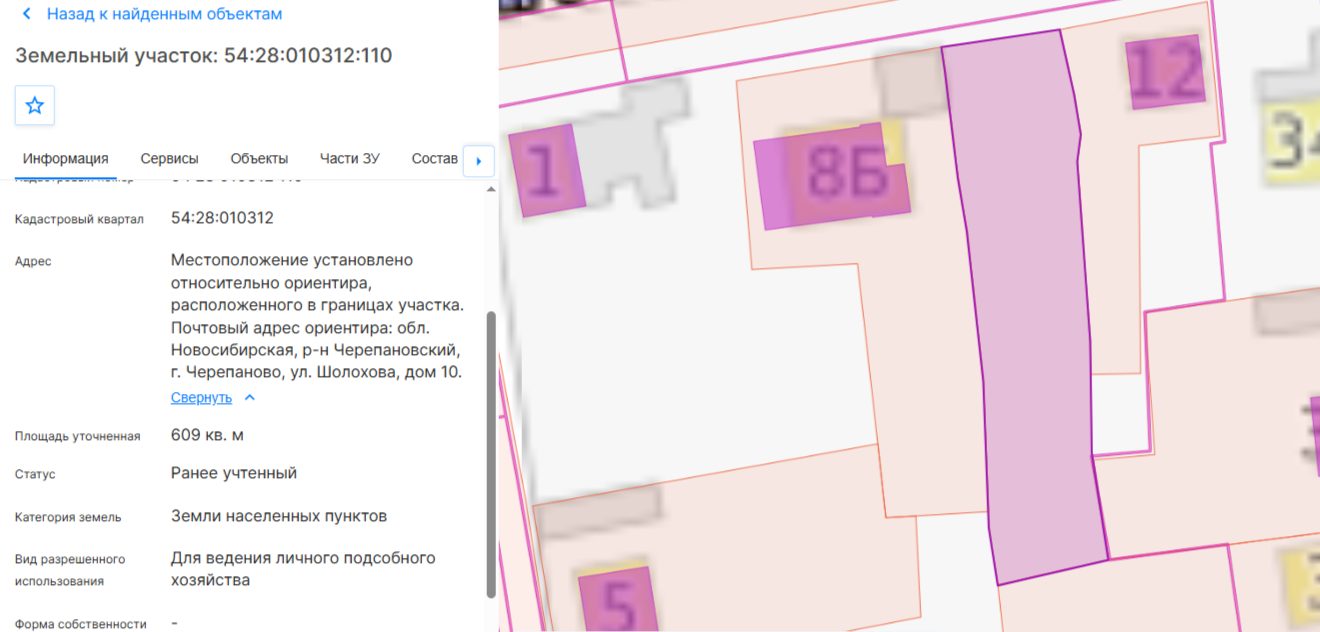
Task: Click the status value Ранее учтенный
Action: pos(234,473)
